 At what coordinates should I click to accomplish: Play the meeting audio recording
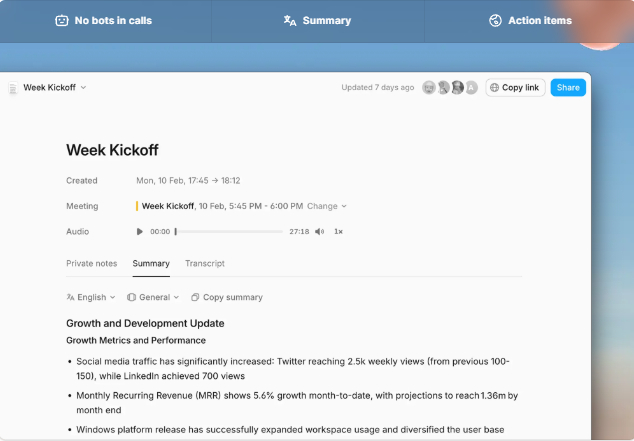[x=140, y=231]
